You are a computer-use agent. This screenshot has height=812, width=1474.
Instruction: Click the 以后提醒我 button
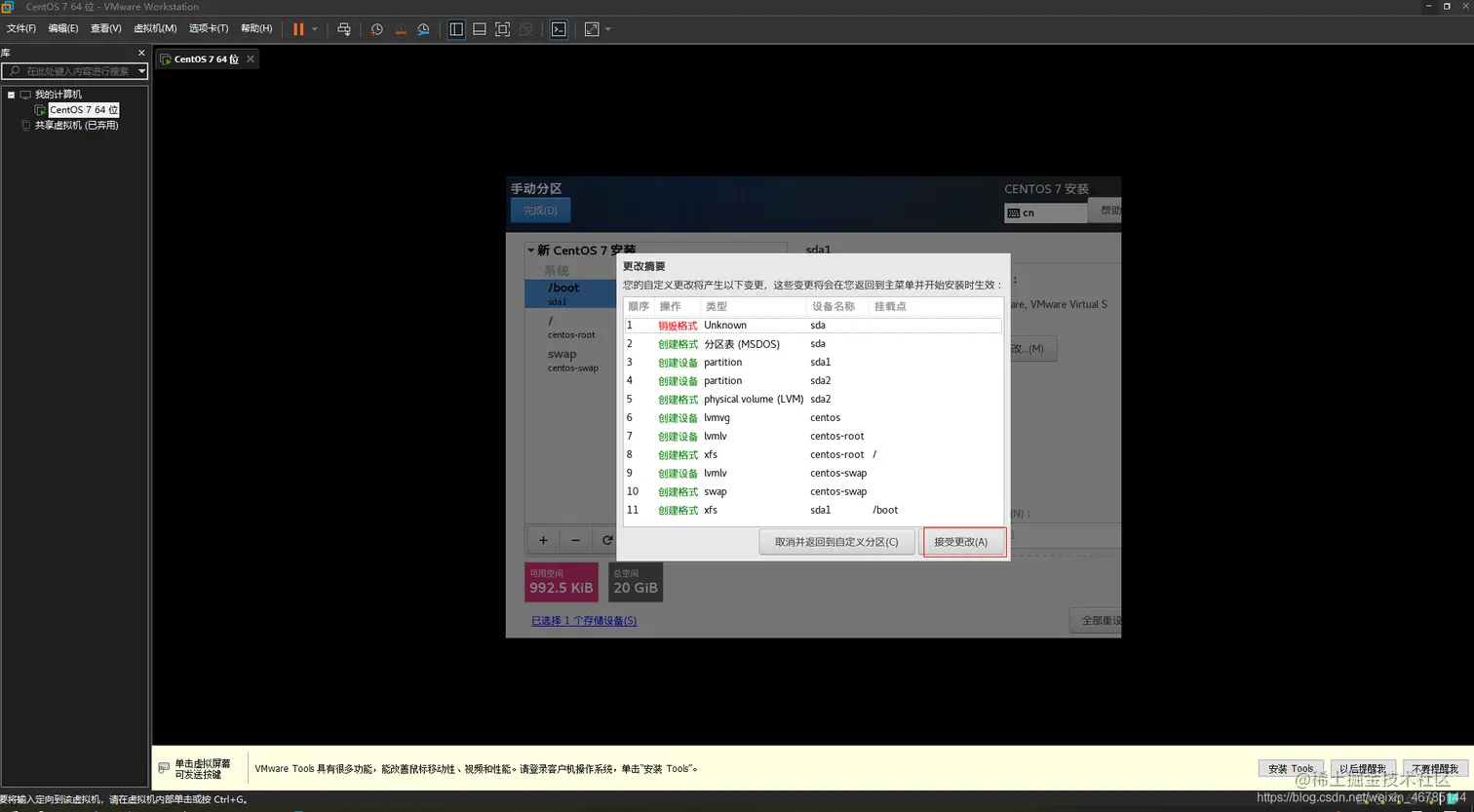[1363, 769]
